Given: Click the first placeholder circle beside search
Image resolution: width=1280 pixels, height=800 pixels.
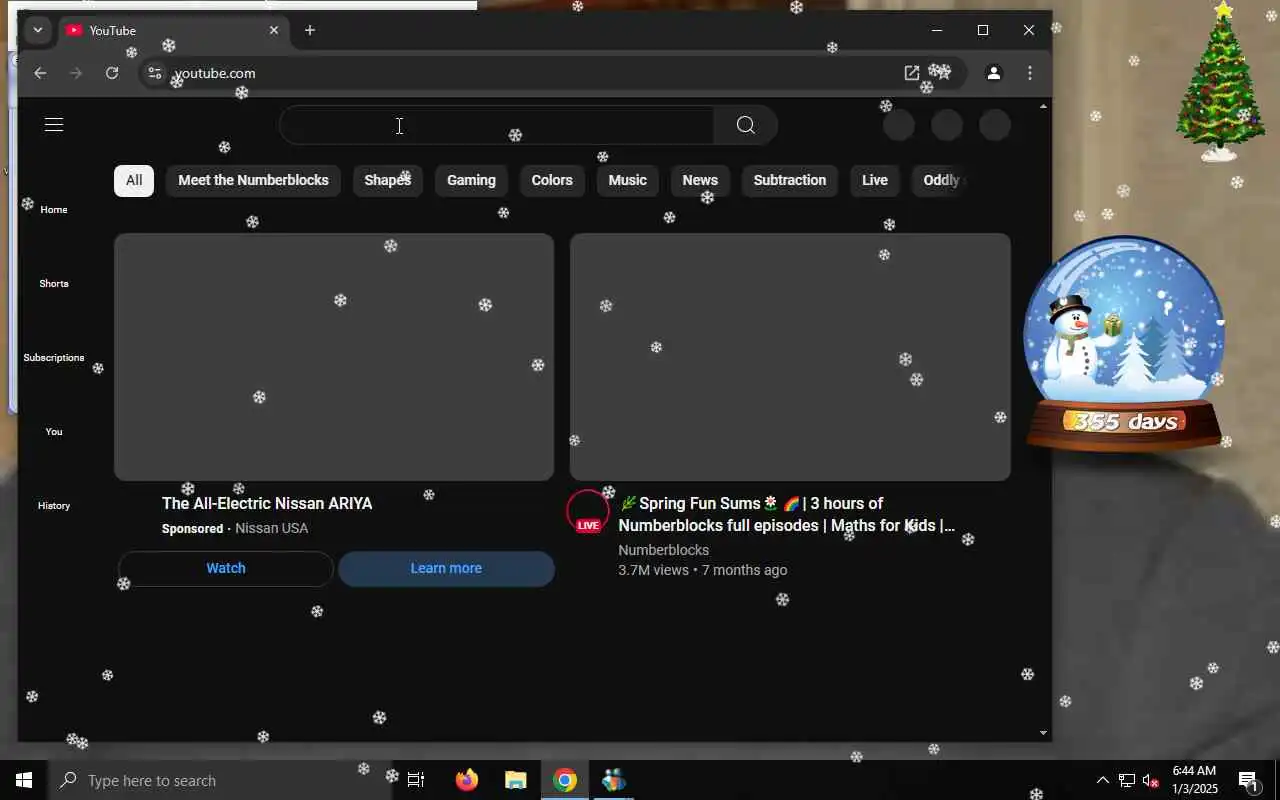Looking at the screenshot, I should [899, 125].
